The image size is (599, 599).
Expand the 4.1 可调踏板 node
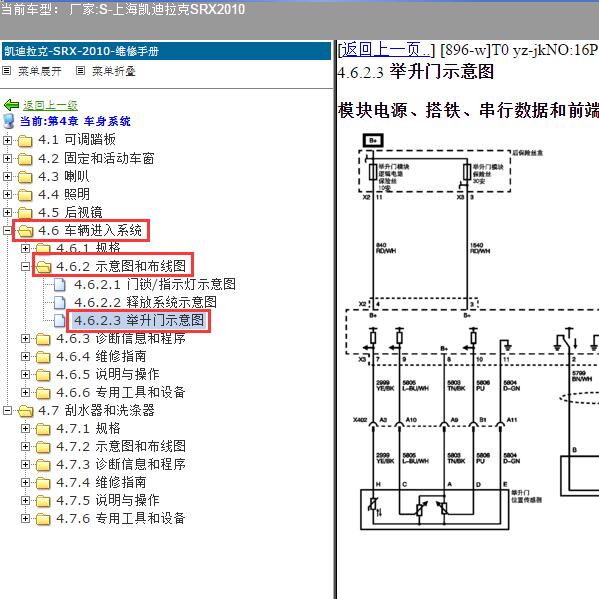tap(7, 140)
